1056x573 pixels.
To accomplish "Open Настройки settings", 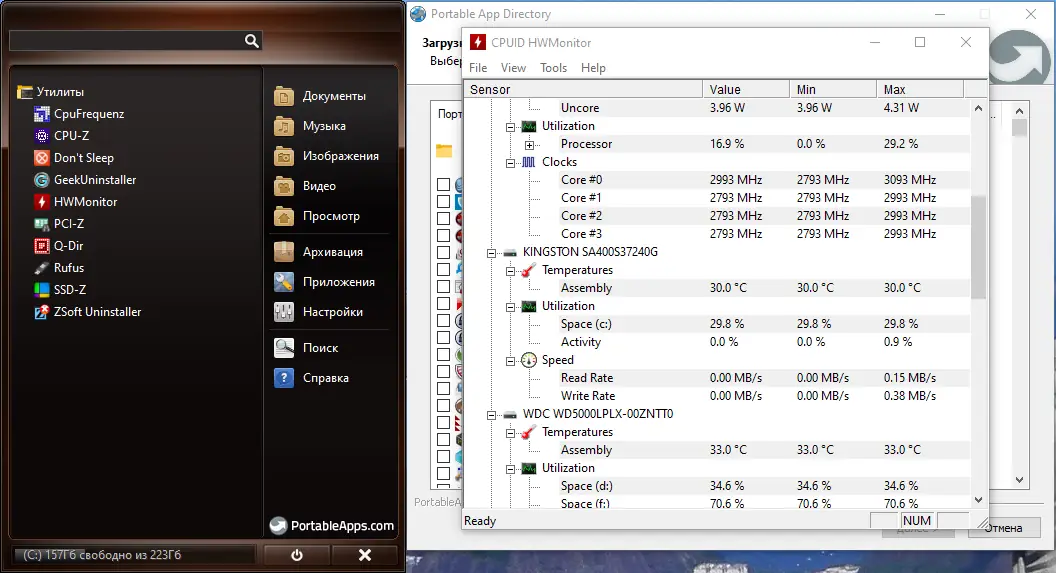I will click(x=319, y=312).
